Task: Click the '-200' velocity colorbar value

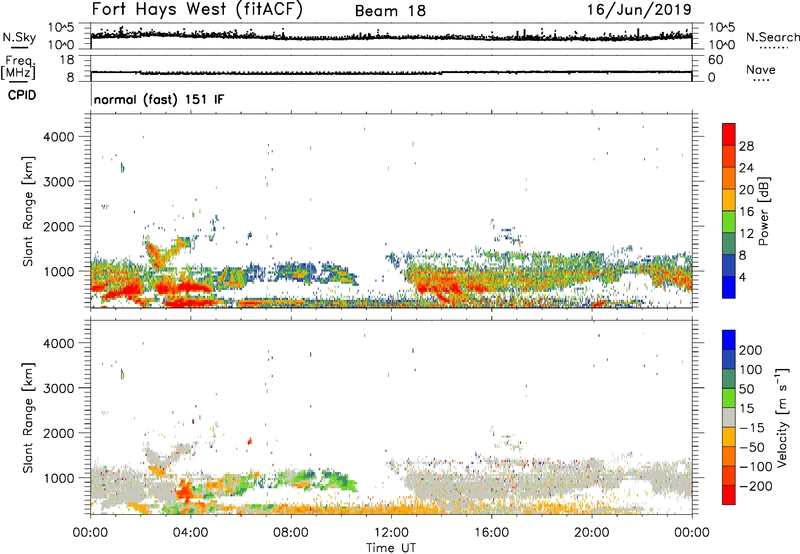Action: (x=756, y=486)
